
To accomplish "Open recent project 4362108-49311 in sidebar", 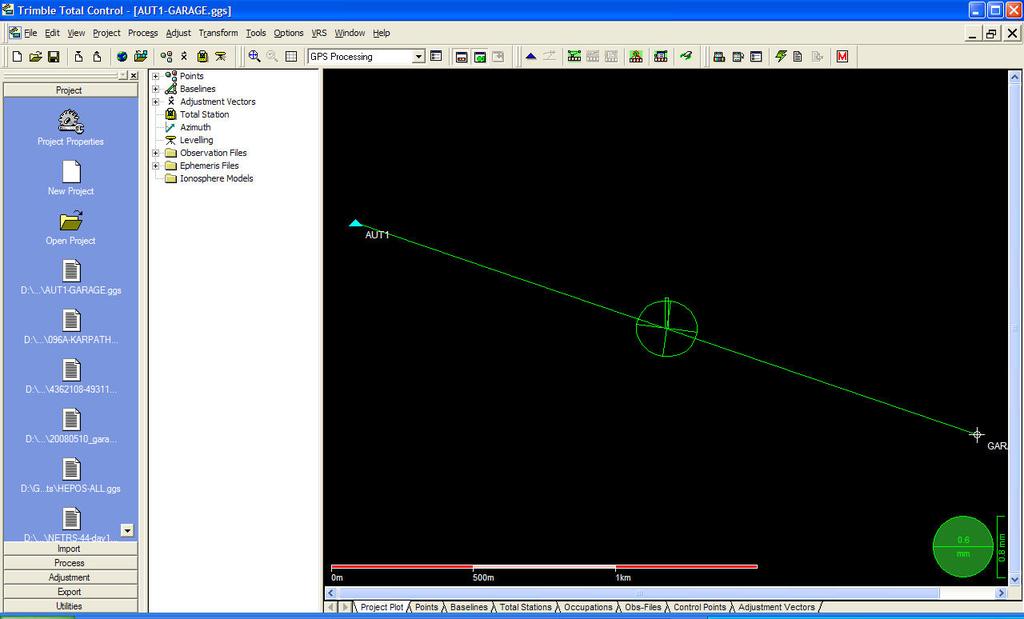I will [71, 376].
